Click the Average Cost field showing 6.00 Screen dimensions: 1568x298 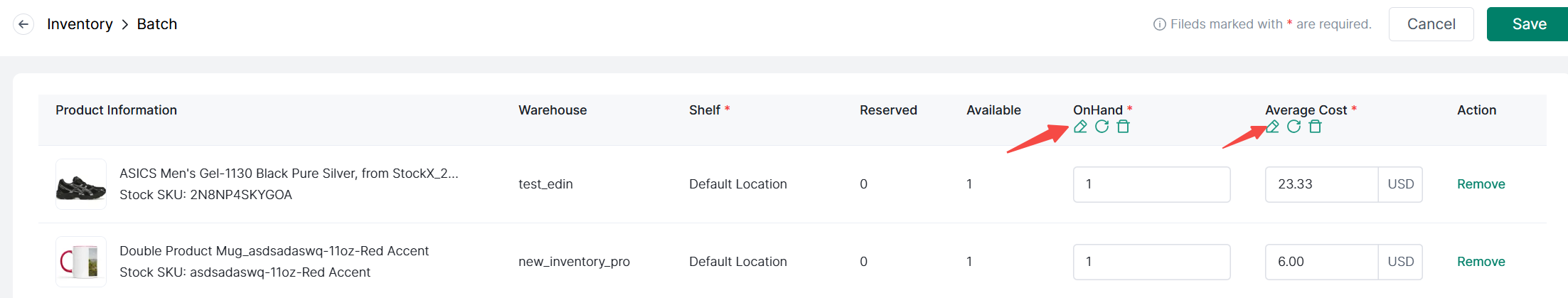pyautogui.click(x=1321, y=262)
